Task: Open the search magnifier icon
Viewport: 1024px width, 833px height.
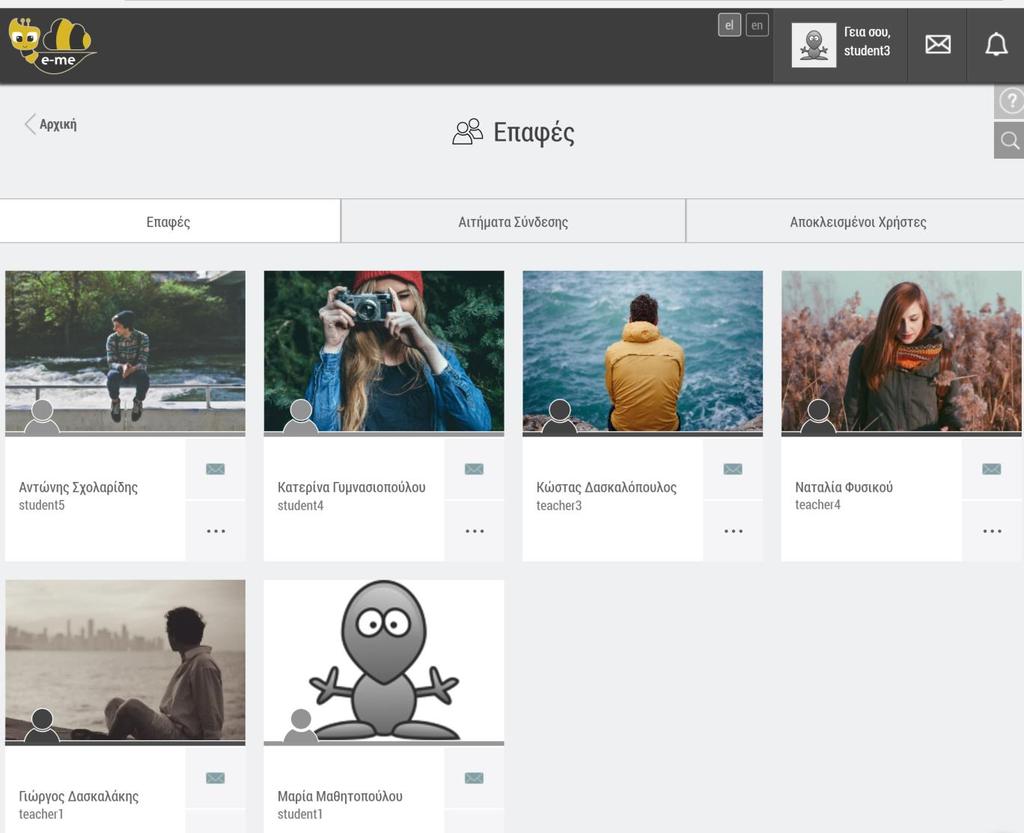Action: pyautogui.click(x=1010, y=140)
